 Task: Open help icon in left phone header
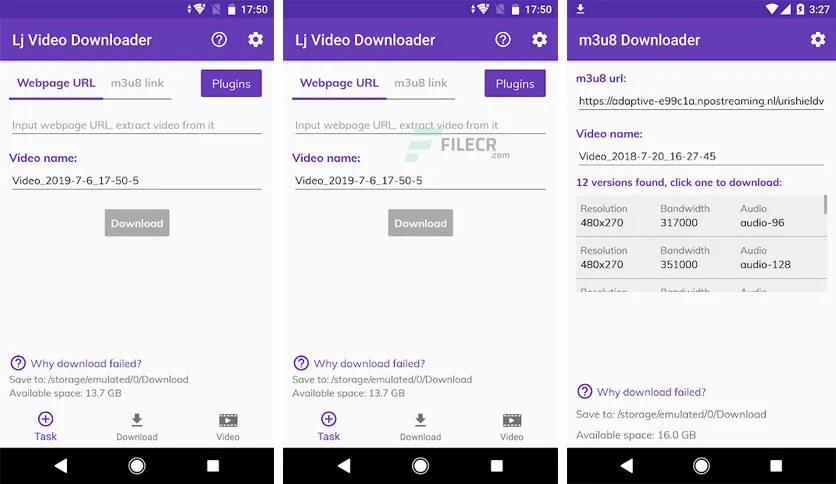coord(219,39)
